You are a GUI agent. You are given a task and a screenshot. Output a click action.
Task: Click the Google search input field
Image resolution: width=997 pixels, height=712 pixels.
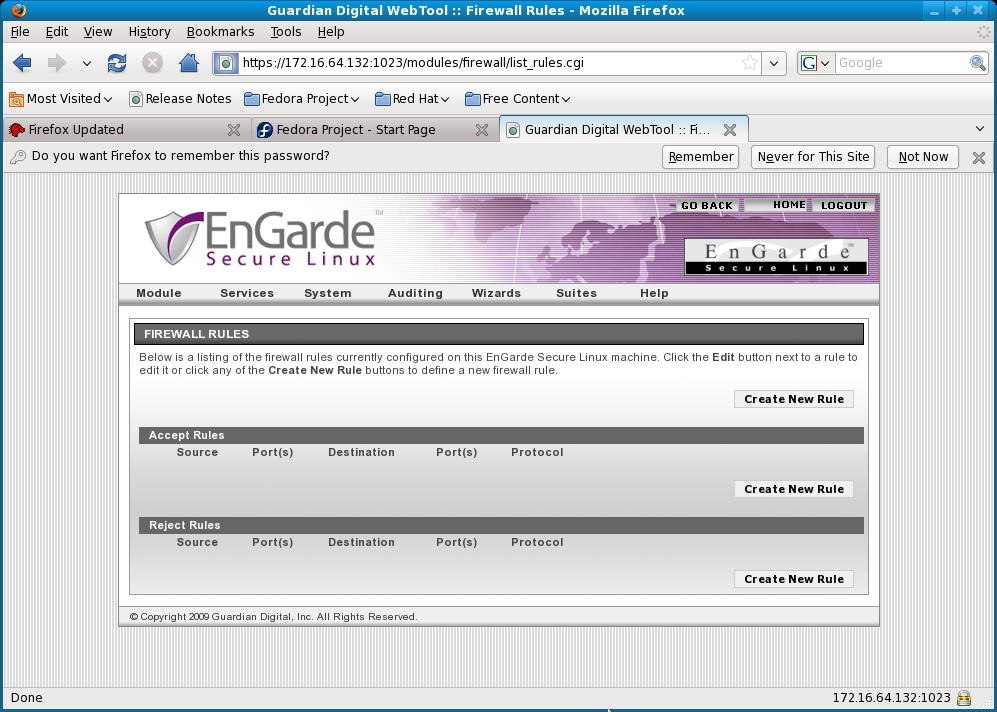(x=902, y=63)
